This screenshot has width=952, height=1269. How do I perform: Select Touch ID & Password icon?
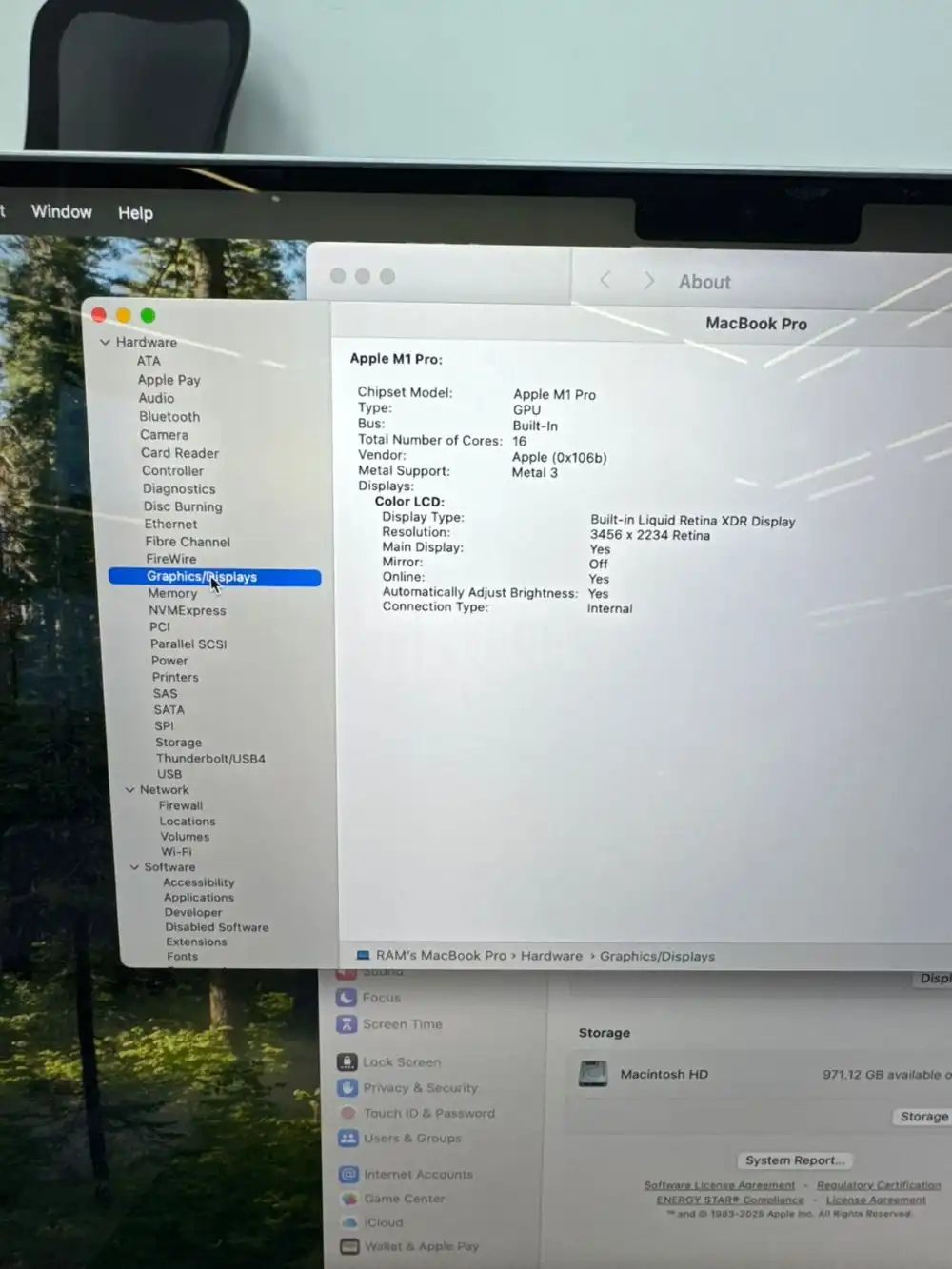348,1113
